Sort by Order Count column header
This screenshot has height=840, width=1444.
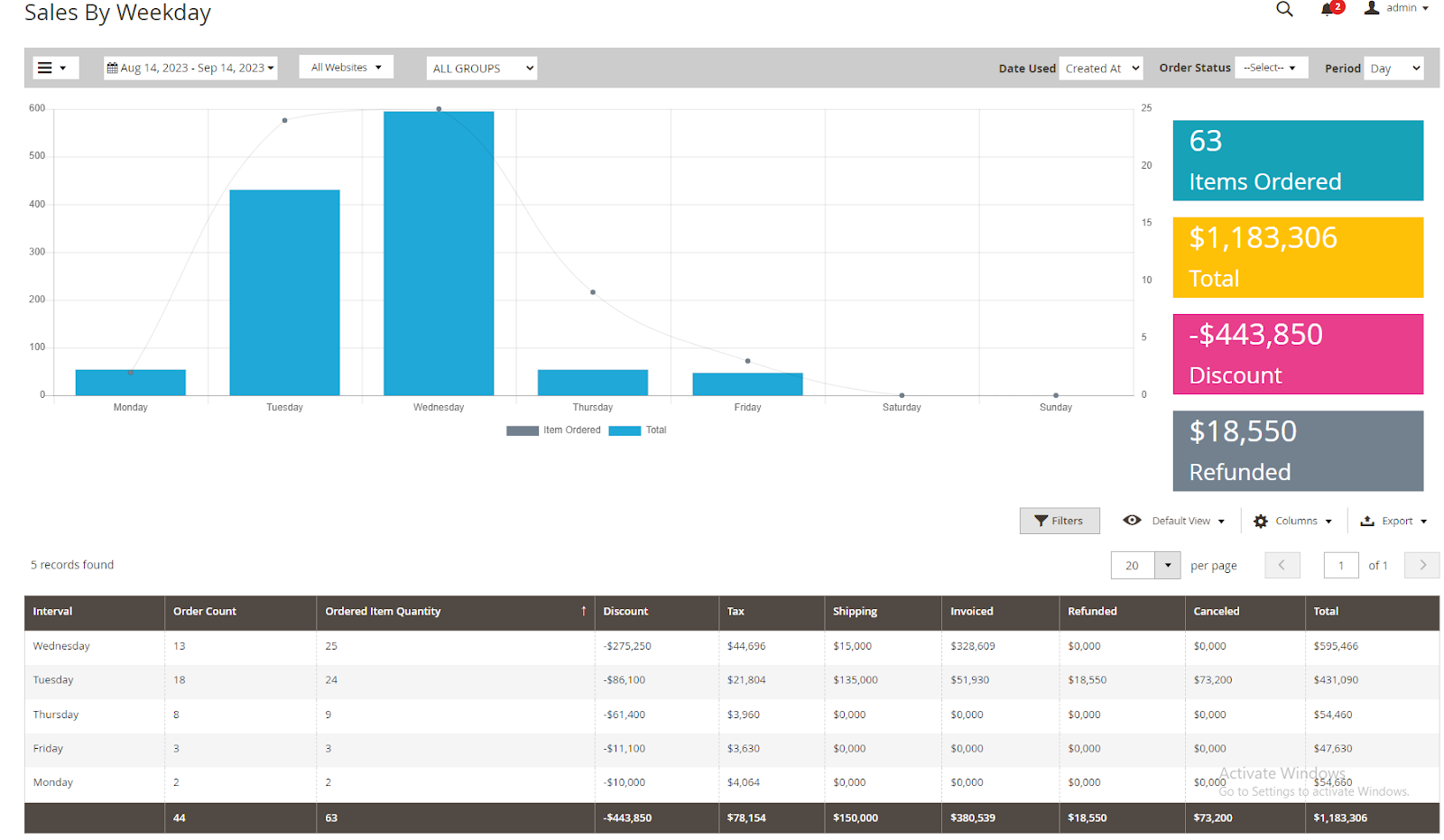click(205, 612)
